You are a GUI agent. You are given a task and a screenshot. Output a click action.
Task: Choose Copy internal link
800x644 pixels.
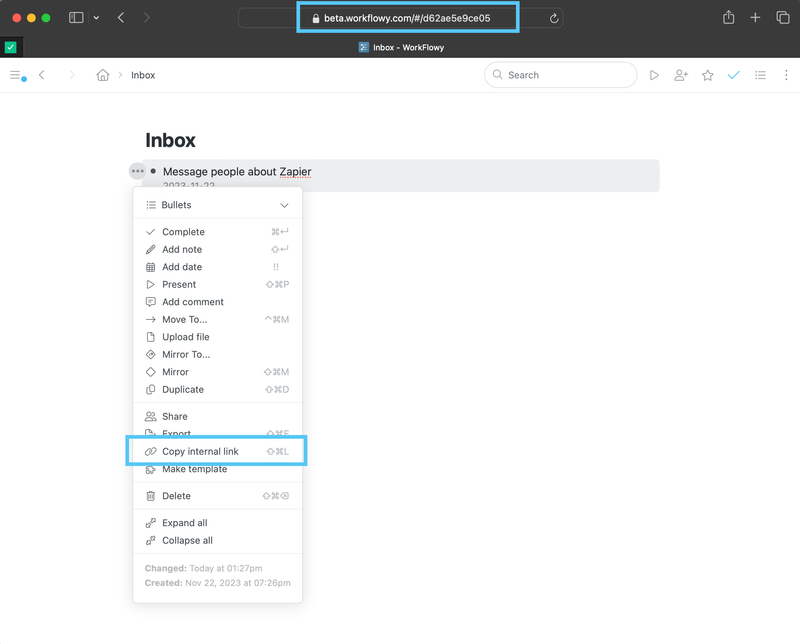click(201, 450)
